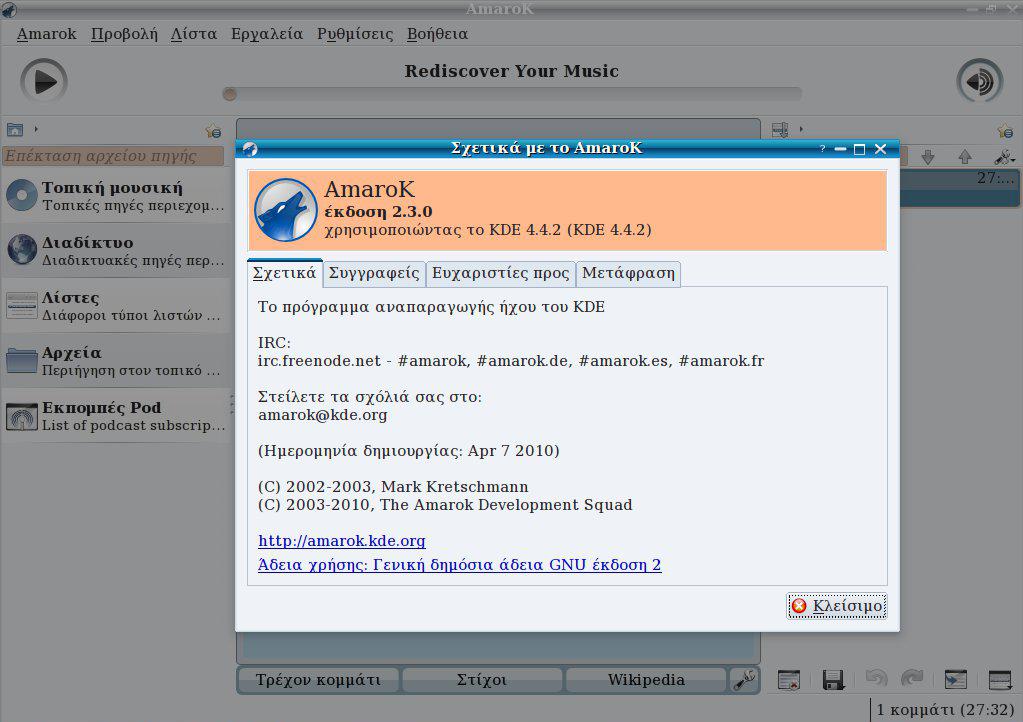Open the bookmarks star in media sources
1023x722 pixels.
point(213,131)
